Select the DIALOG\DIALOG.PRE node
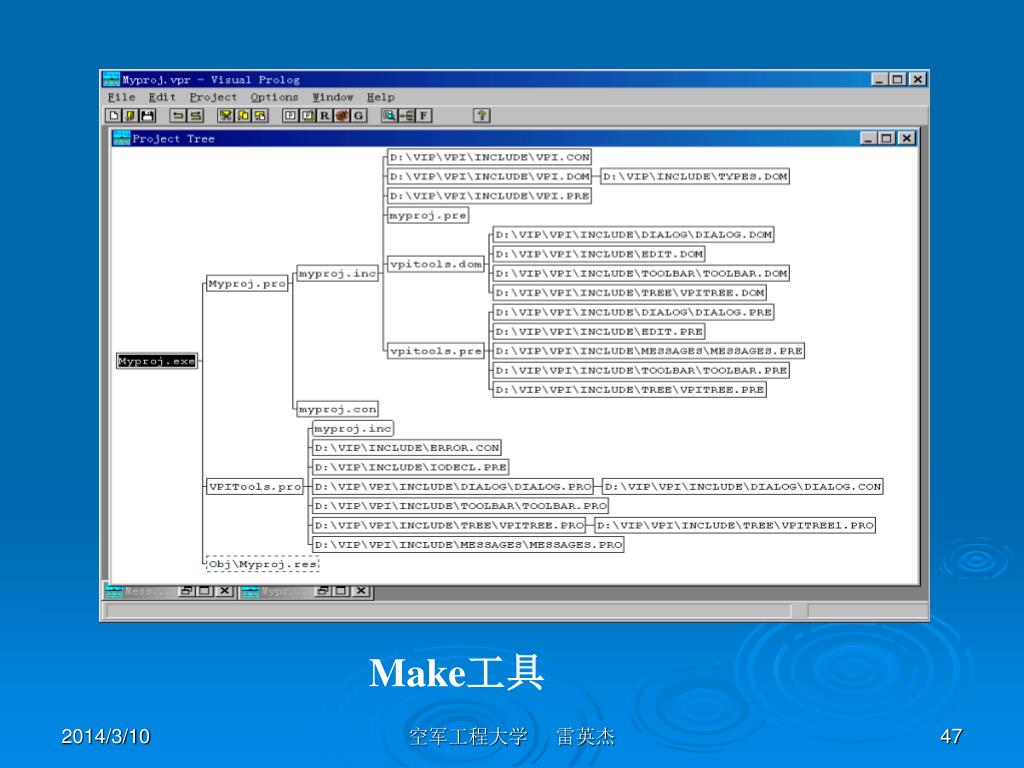 pyautogui.click(x=633, y=312)
